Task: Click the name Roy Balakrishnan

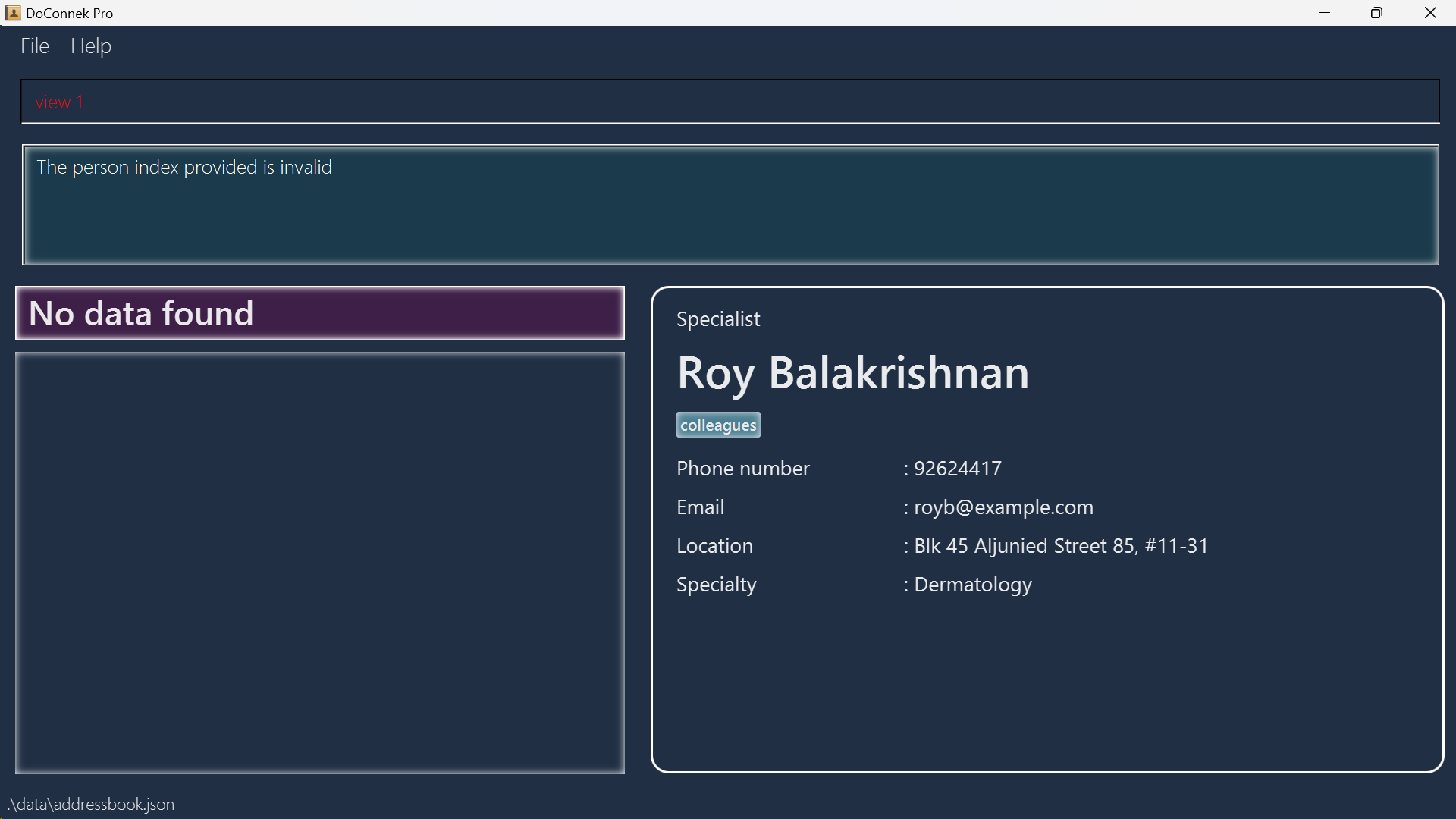Action: (853, 373)
